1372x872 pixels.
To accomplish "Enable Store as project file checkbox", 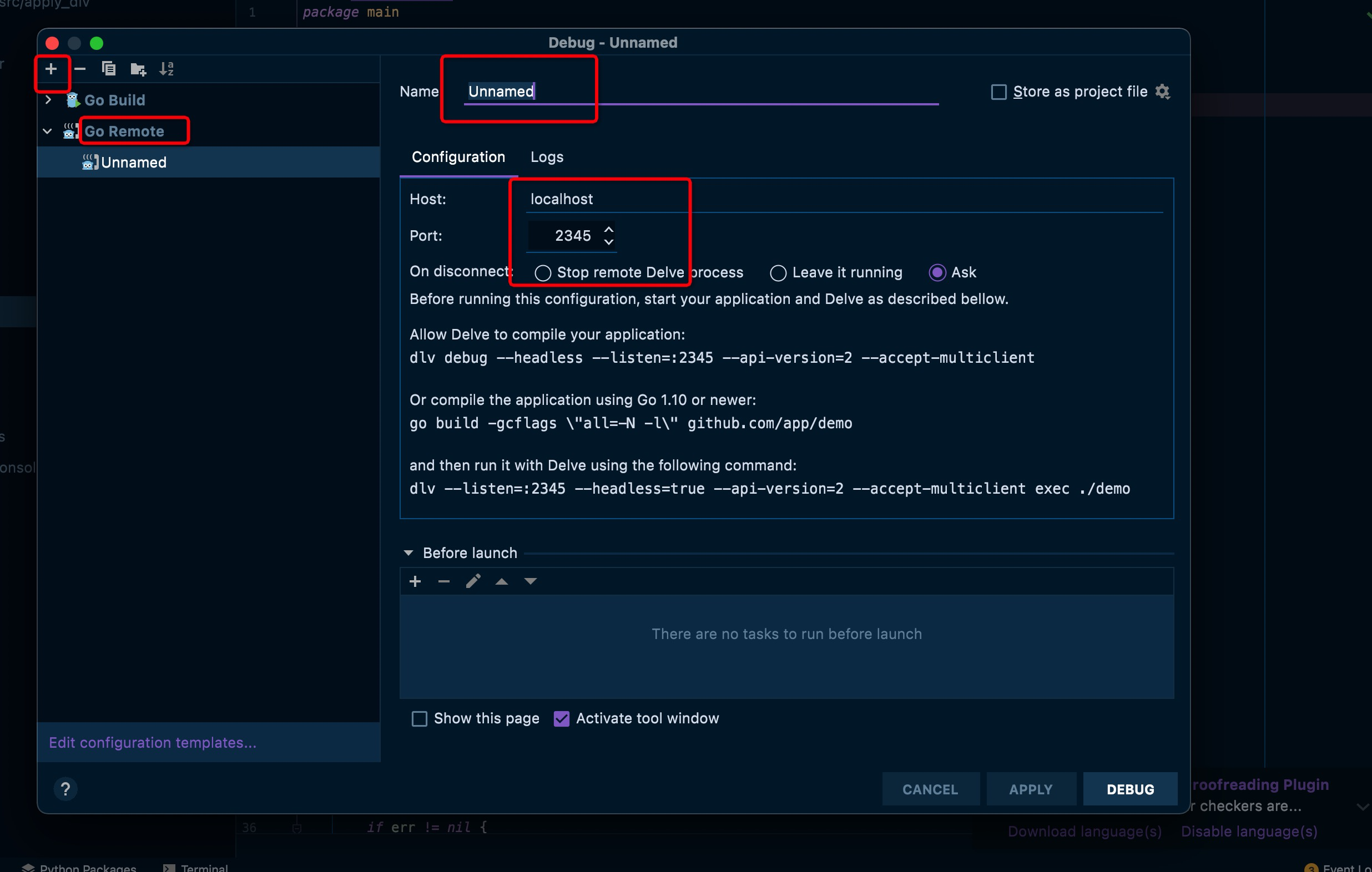I will tap(999, 92).
